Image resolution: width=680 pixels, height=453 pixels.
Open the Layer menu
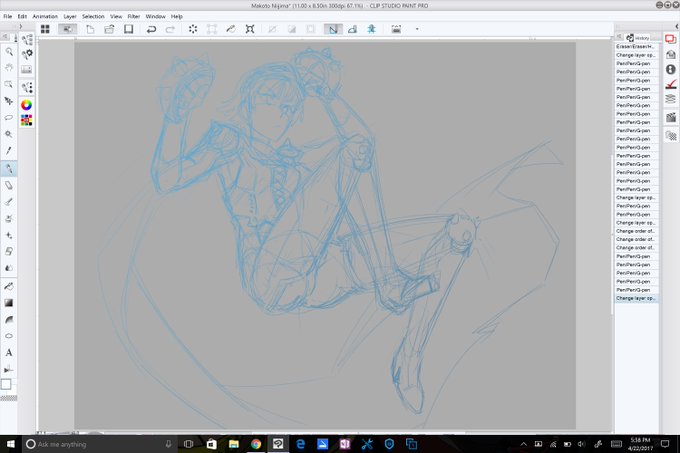pyautogui.click(x=70, y=16)
